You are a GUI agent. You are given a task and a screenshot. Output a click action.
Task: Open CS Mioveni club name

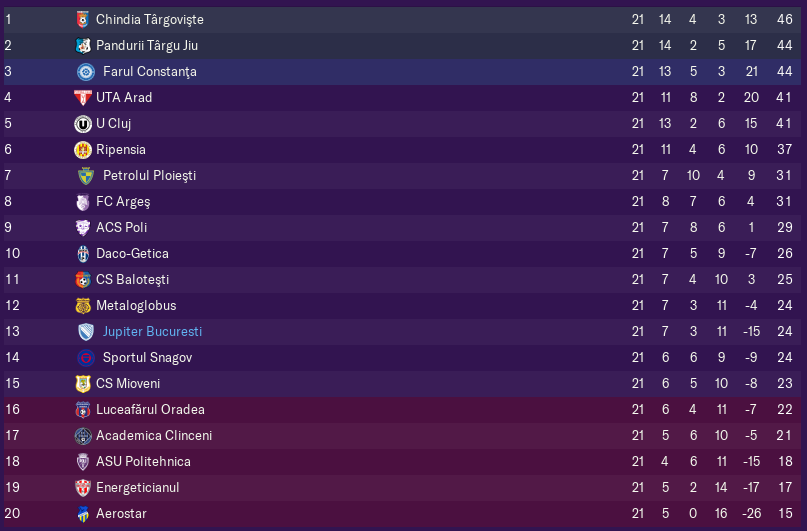(x=128, y=384)
